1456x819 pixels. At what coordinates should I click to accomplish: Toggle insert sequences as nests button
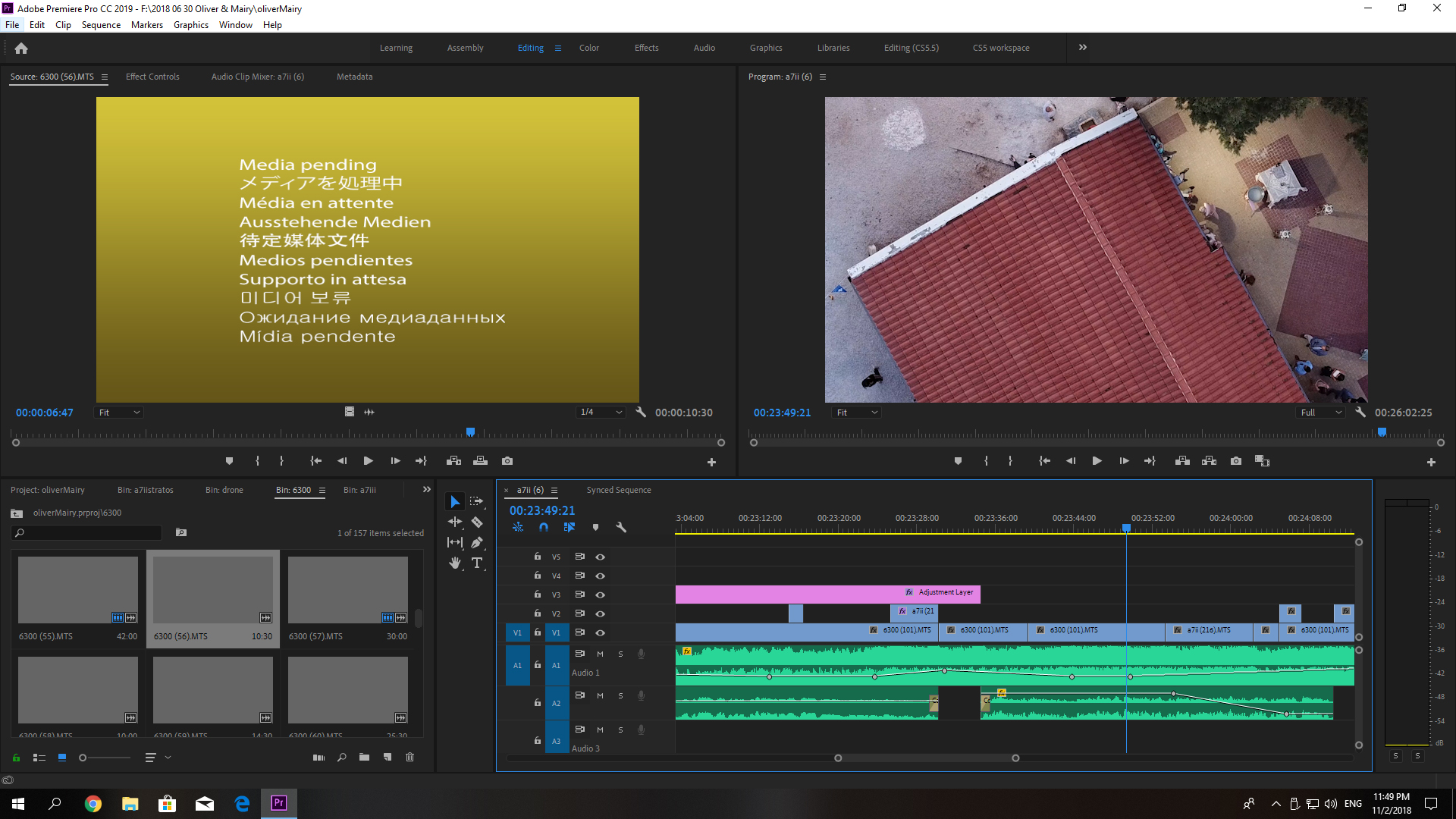coord(518,527)
